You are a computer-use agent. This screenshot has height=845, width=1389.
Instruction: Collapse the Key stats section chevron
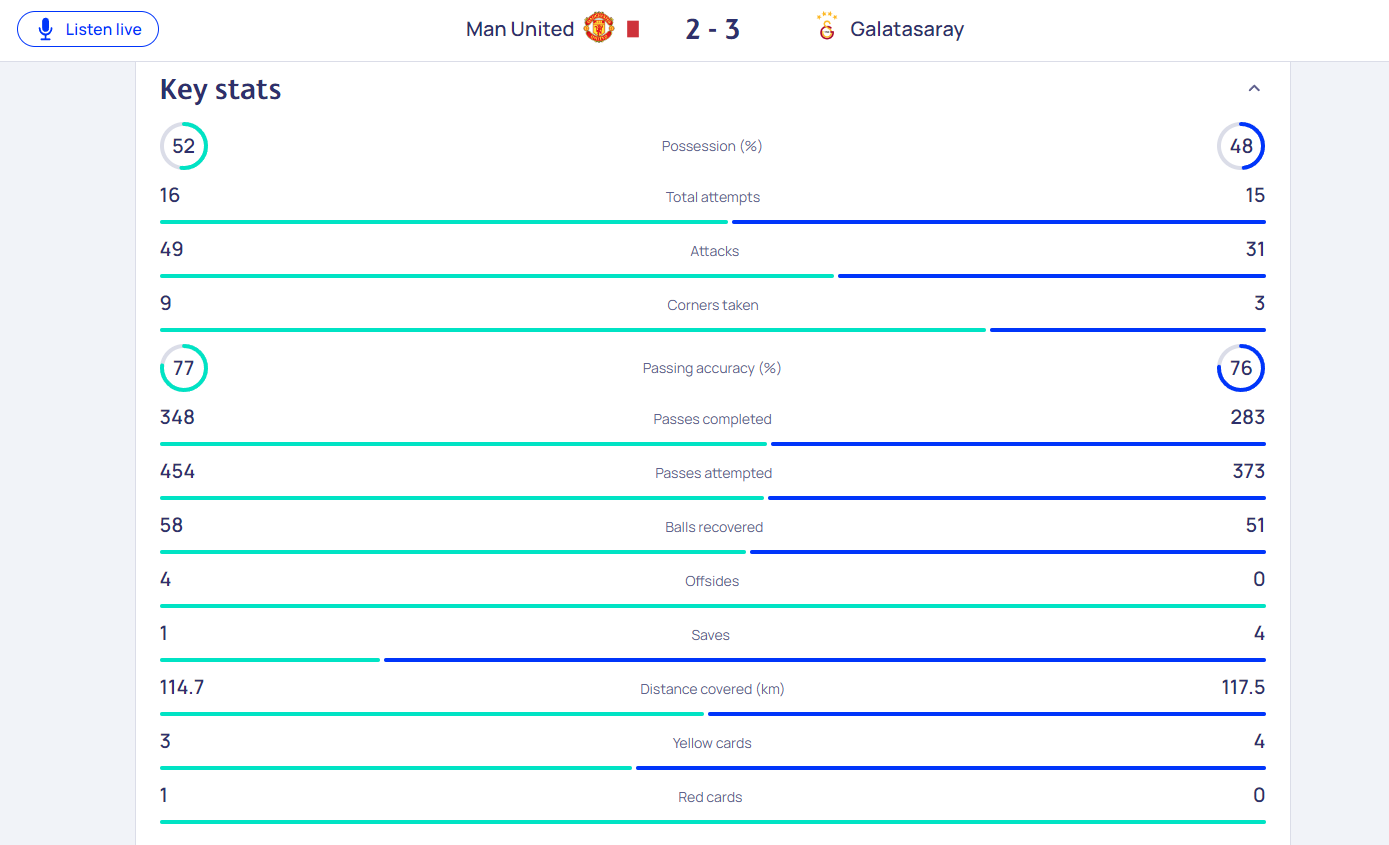pos(1254,88)
